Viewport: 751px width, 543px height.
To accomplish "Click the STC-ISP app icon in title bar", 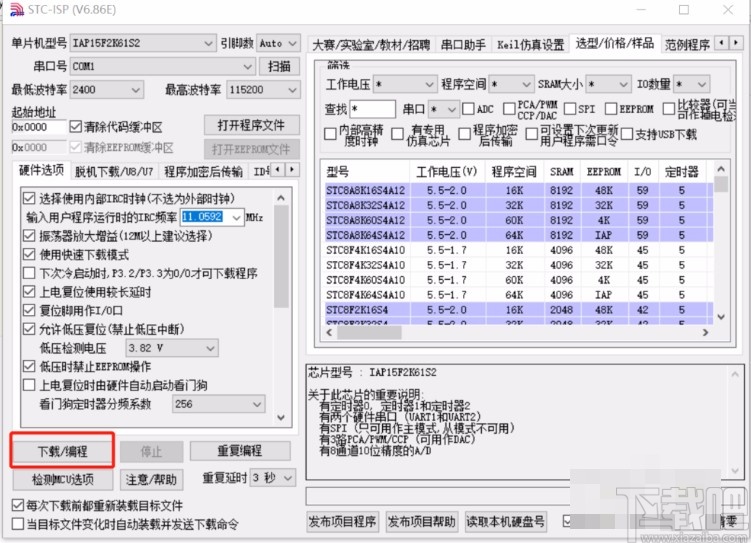I will 17,10.
